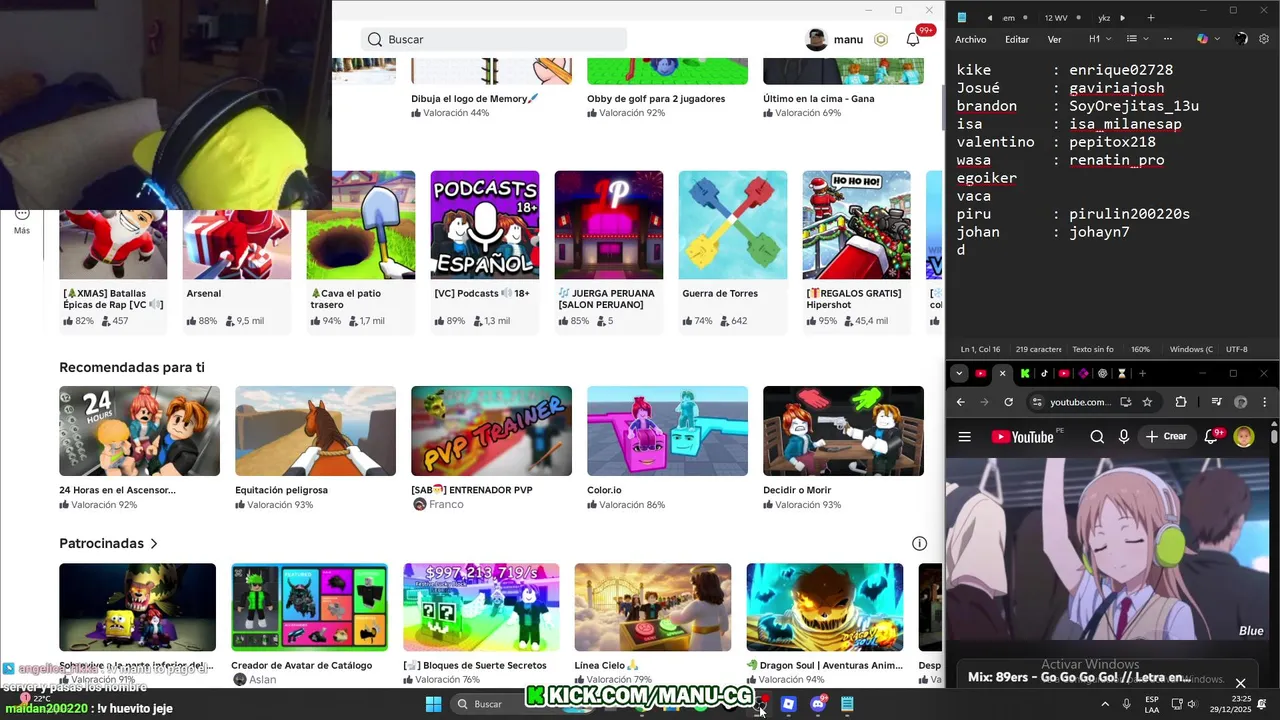Close the YouTube miniplayer mix bar
The width and height of the screenshot is (1280, 720).
pos(1240,683)
